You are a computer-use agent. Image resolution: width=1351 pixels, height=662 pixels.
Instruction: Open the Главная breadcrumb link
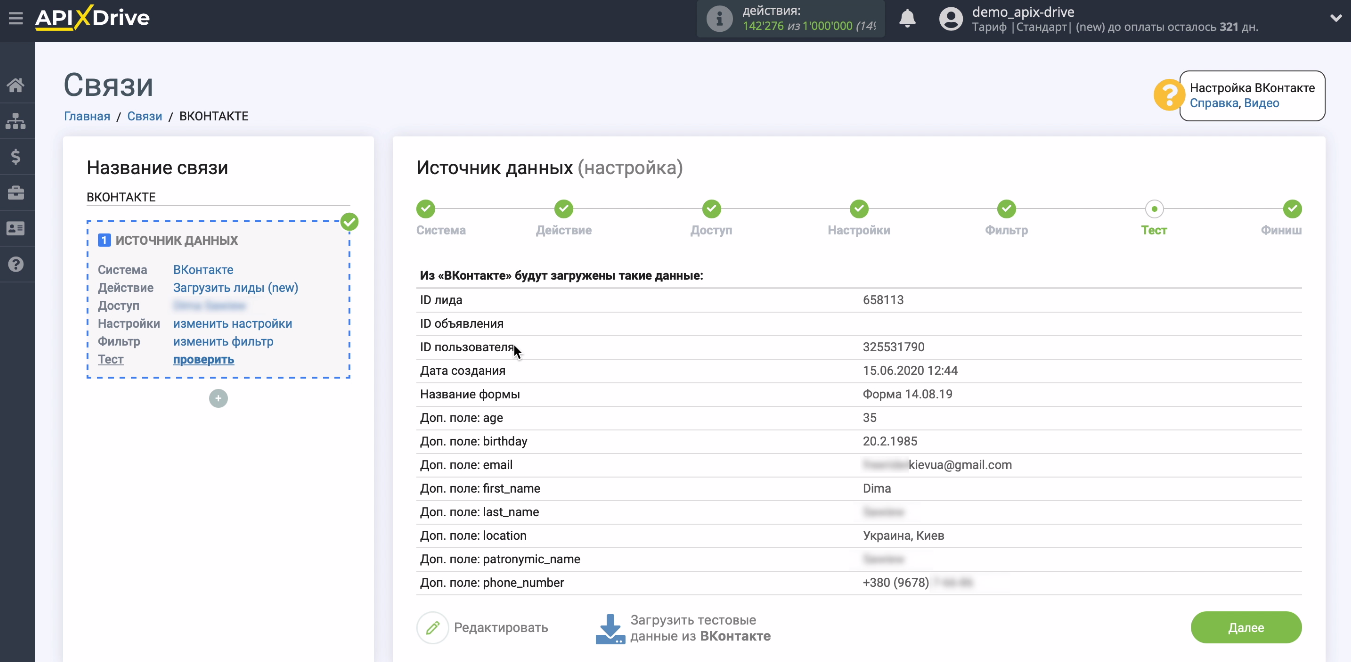[x=87, y=116]
